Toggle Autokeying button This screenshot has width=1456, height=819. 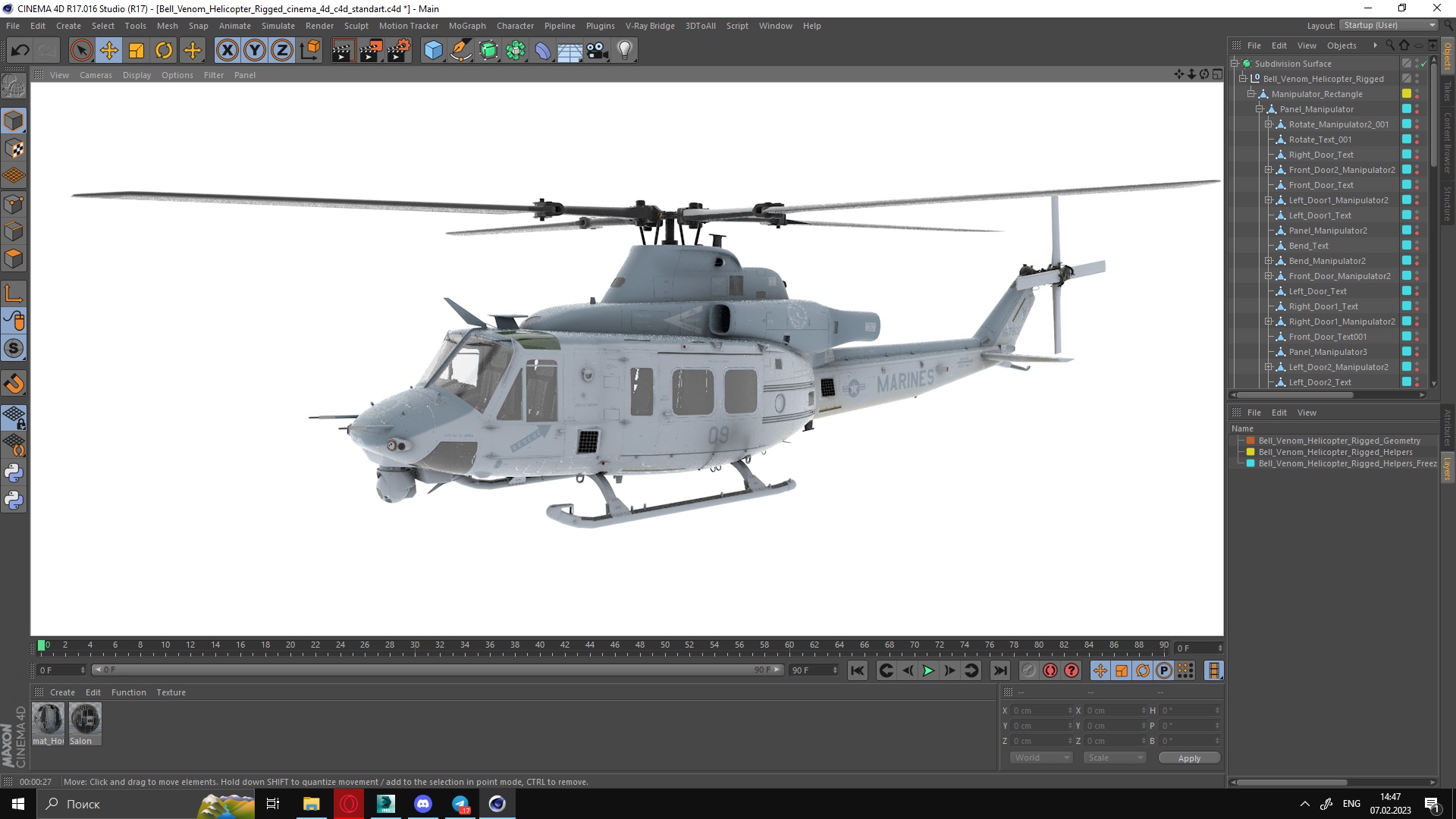click(1050, 670)
